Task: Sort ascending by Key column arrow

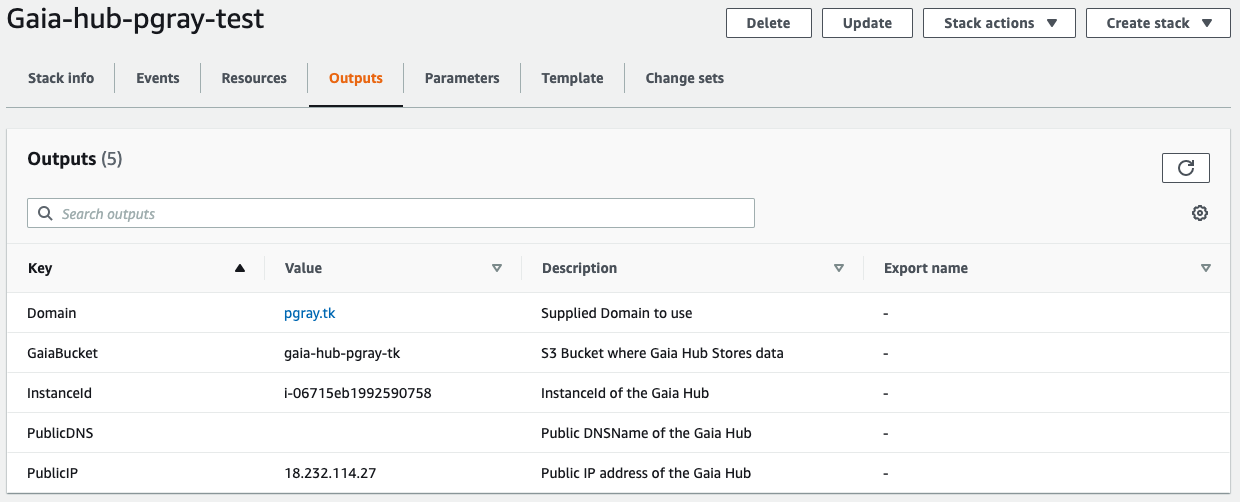Action: [x=239, y=268]
